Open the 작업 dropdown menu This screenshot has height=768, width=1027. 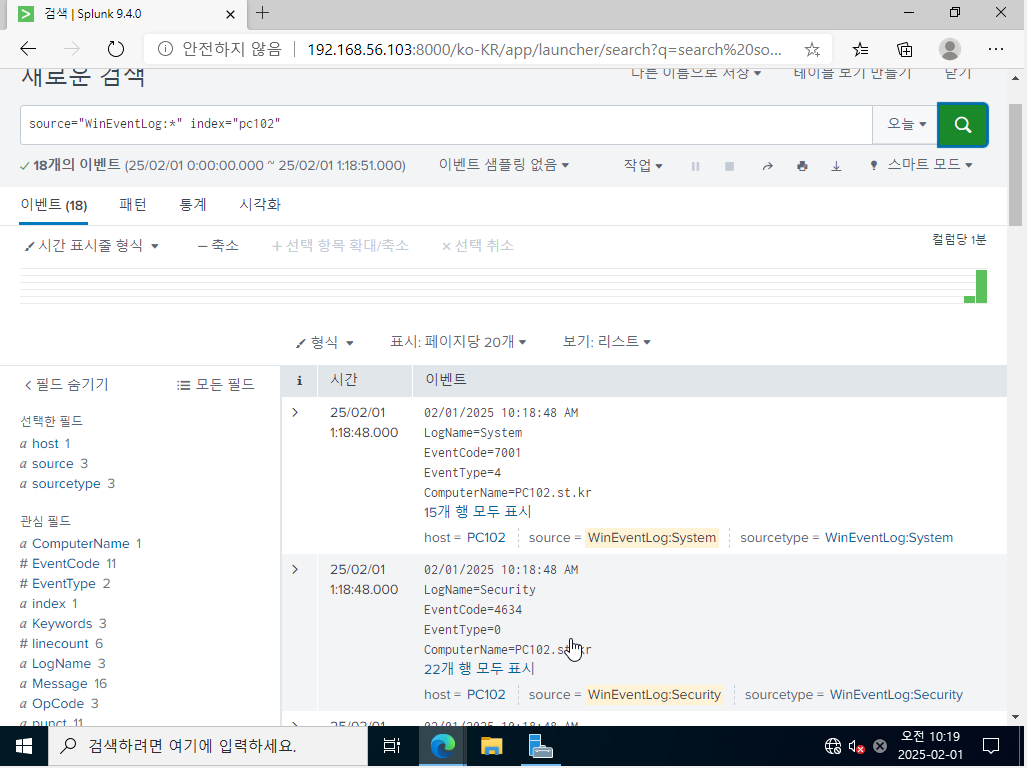pos(643,166)
